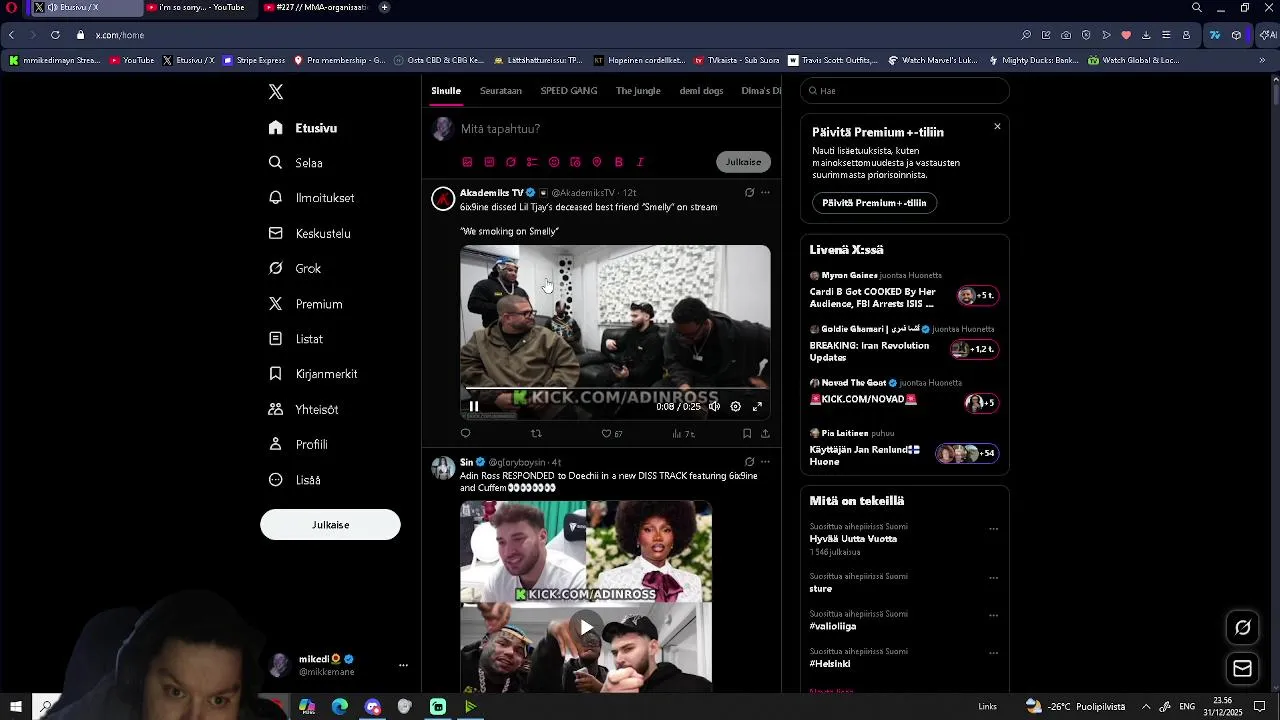This screenshot has width=1280, height=720.
Task: Open Premium in sidebar
Action: 306,304
